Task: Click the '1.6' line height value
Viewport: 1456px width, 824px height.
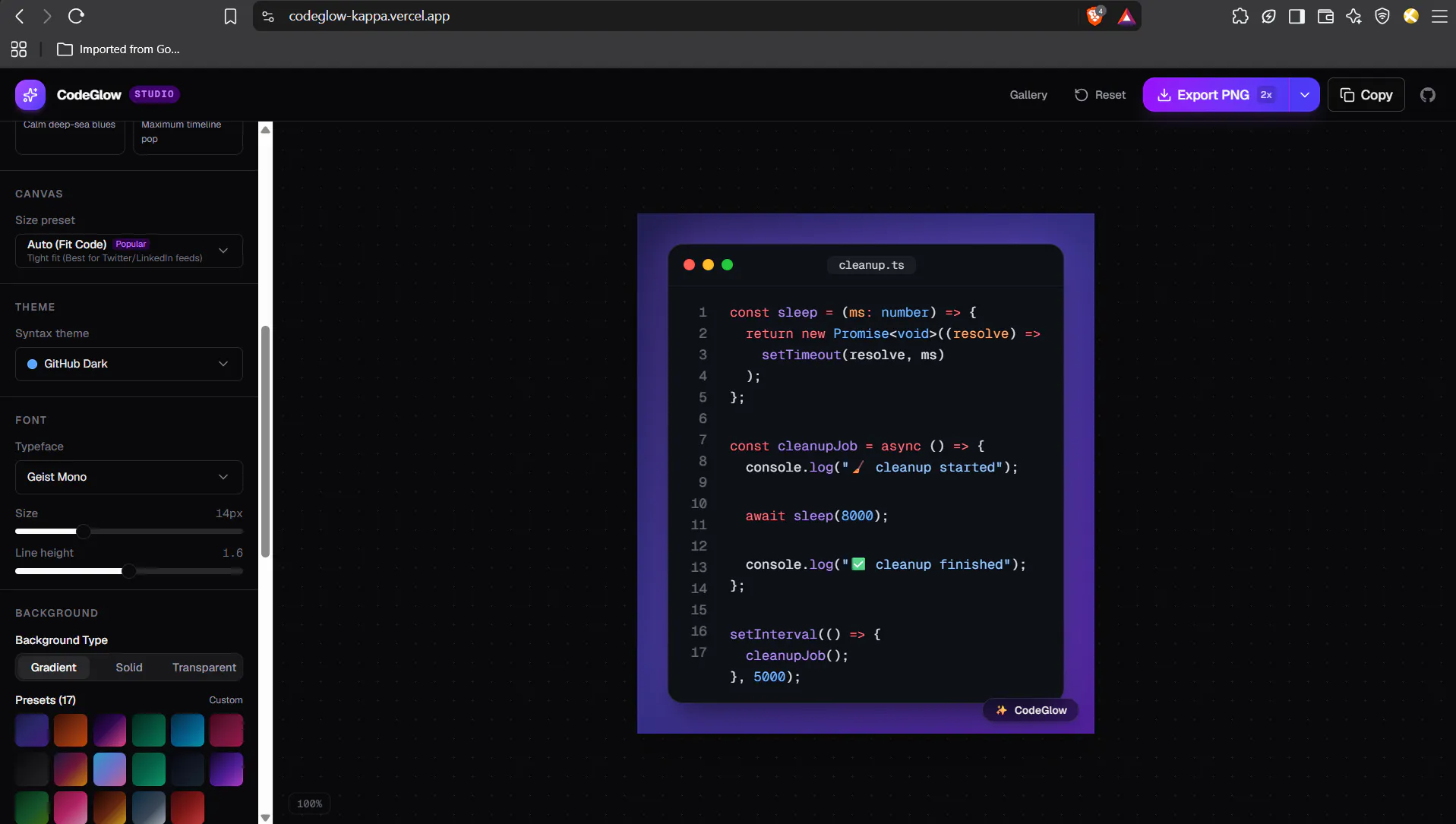Action: (232, 553)
